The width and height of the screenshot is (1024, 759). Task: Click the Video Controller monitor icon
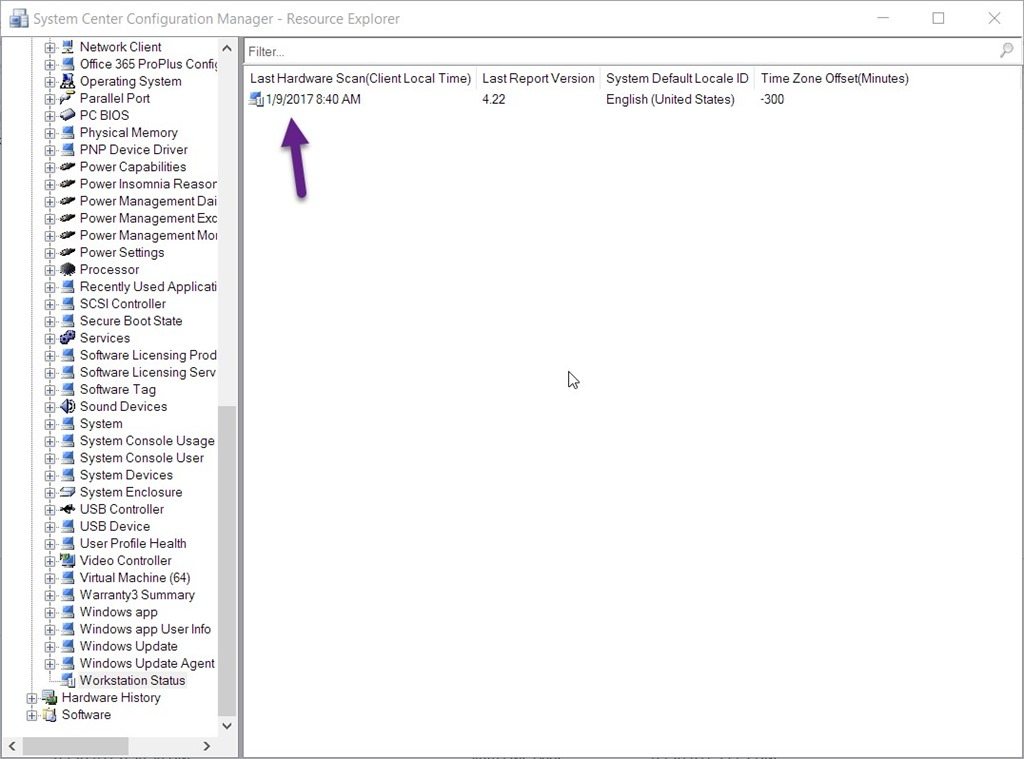(x=67, y=560)
